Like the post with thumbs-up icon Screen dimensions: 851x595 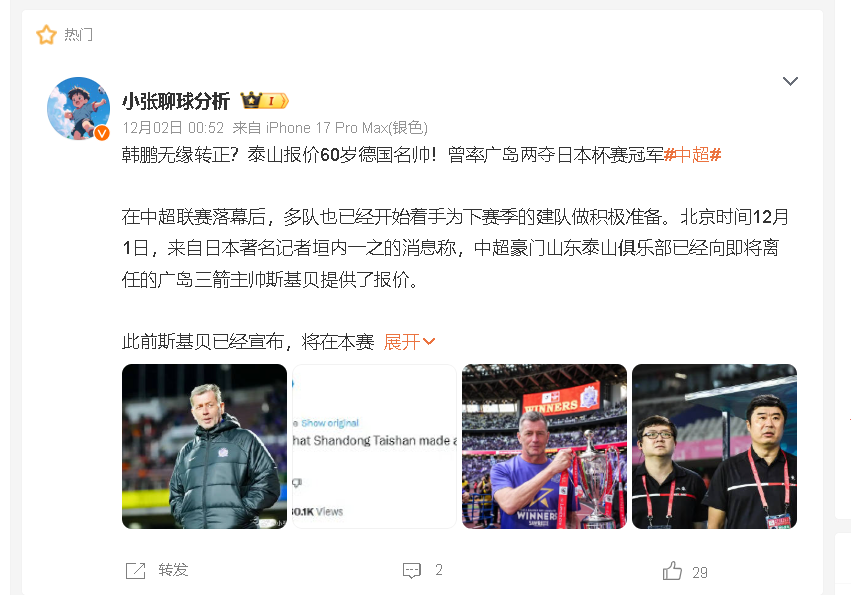[672, 571]
